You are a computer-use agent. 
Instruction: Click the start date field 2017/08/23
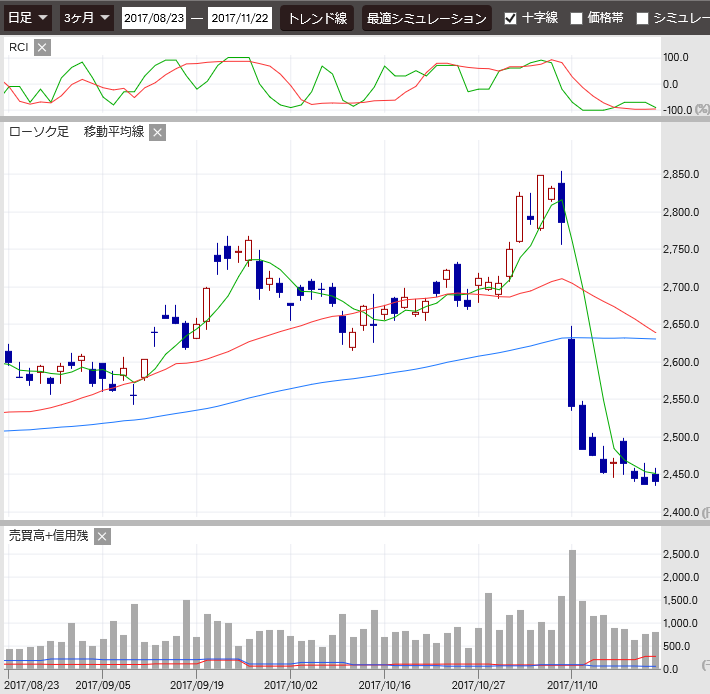coord(154,18)
